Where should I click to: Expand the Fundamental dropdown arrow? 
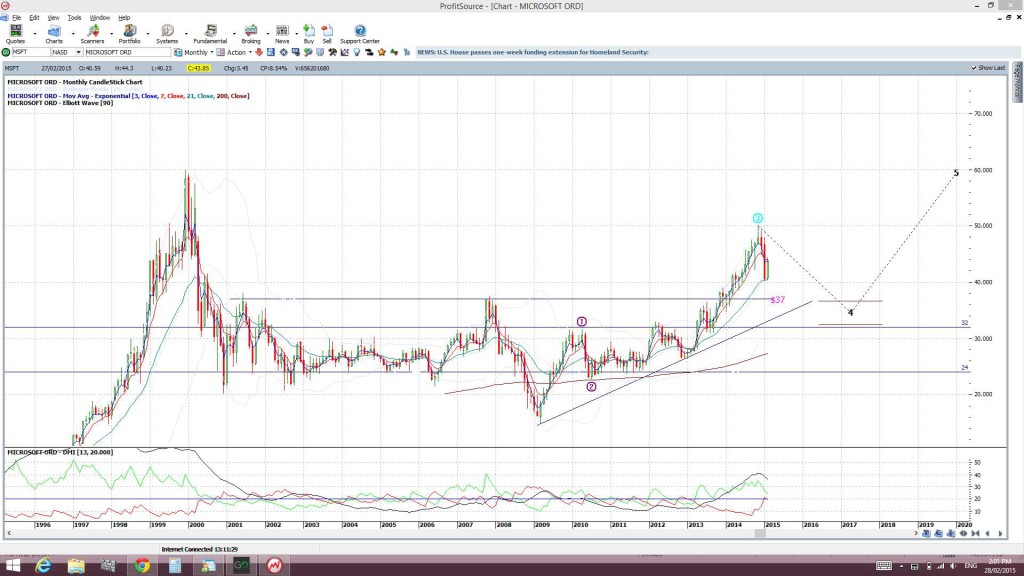[x=234, y=33]
